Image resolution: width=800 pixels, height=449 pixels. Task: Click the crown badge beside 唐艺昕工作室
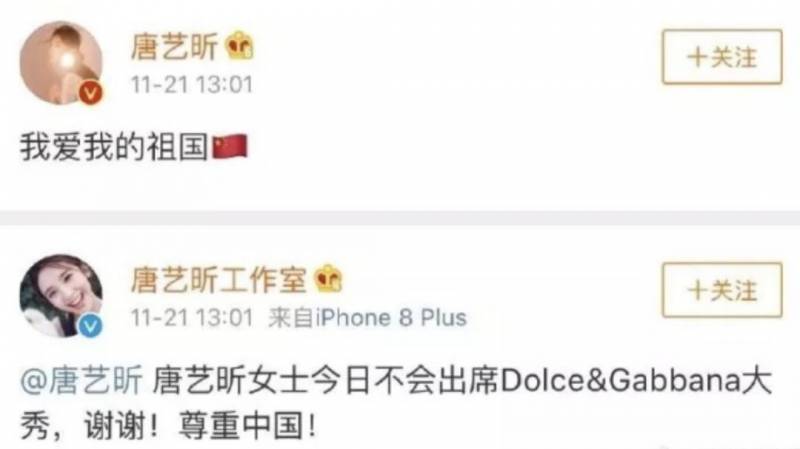tap(329, 279)
